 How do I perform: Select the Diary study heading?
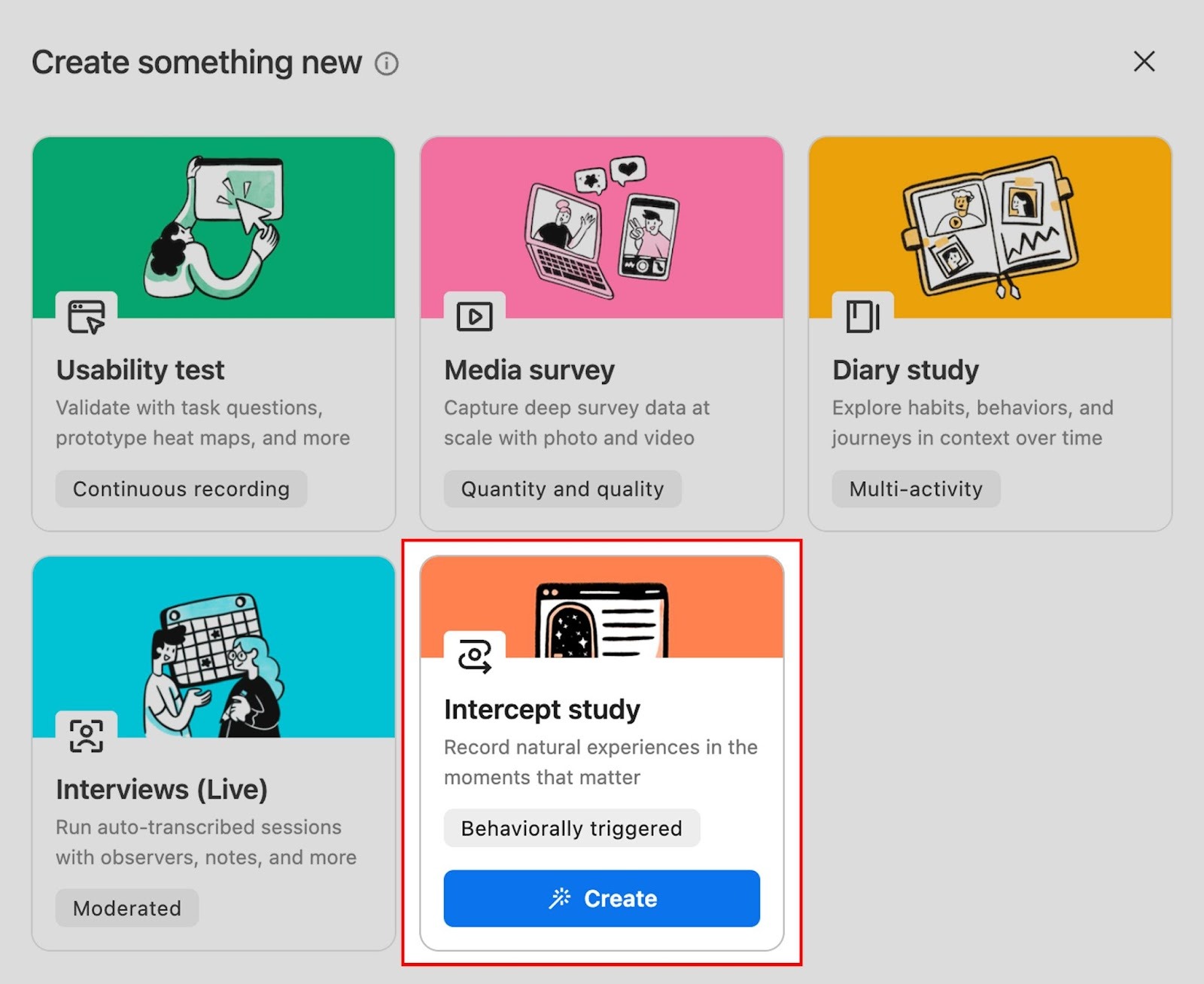pos(905,370)
